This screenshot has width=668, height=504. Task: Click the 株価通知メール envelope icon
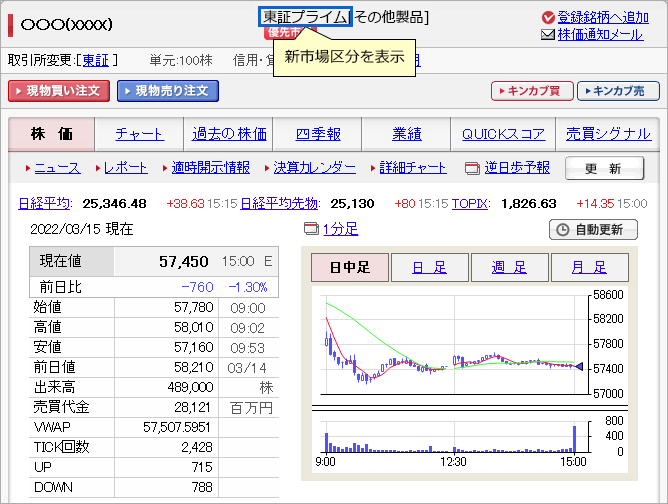click(x=548, y=35)
